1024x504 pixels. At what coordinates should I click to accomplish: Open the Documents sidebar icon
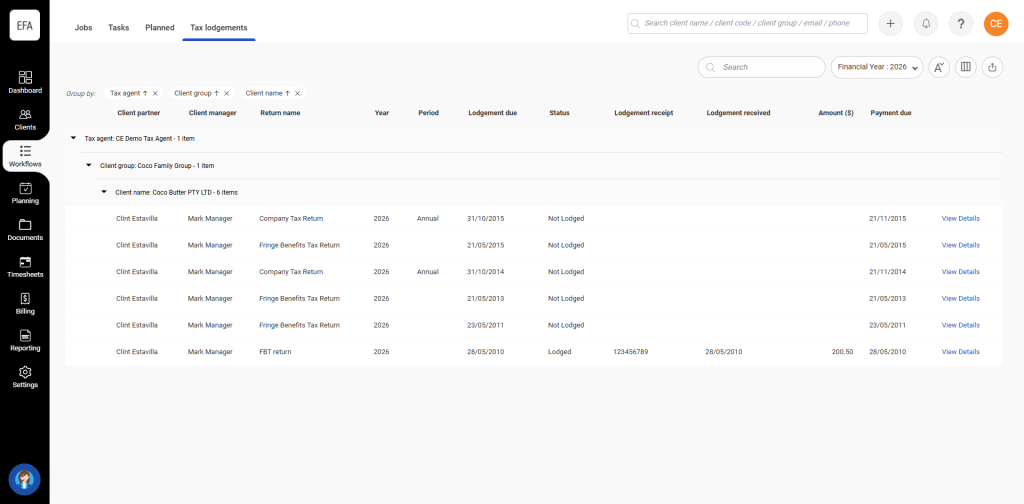(x=25, y=230)
